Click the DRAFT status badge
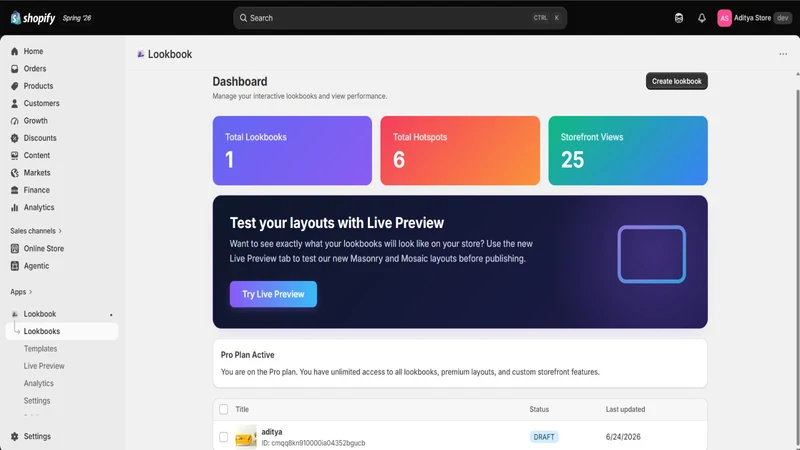Screen dimensions: 800x450 (x=544, y=437)
